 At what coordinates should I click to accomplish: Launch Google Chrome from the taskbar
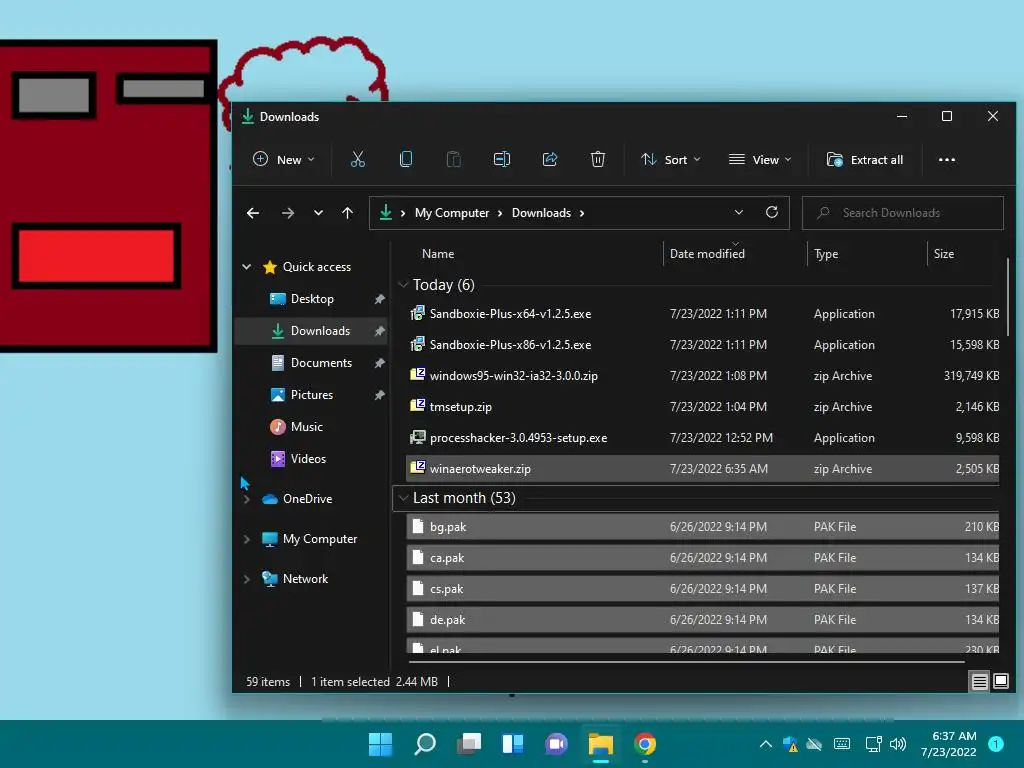[645, 744]
